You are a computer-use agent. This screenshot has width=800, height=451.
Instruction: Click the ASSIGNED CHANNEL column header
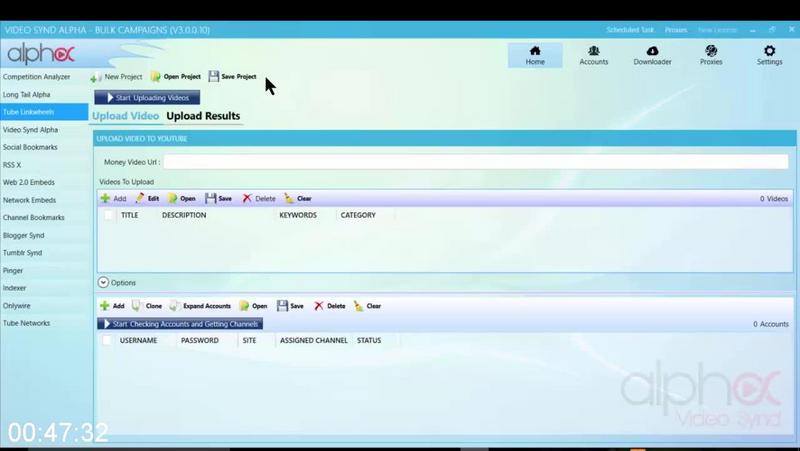pyautogui.click(x=314, y=340)
